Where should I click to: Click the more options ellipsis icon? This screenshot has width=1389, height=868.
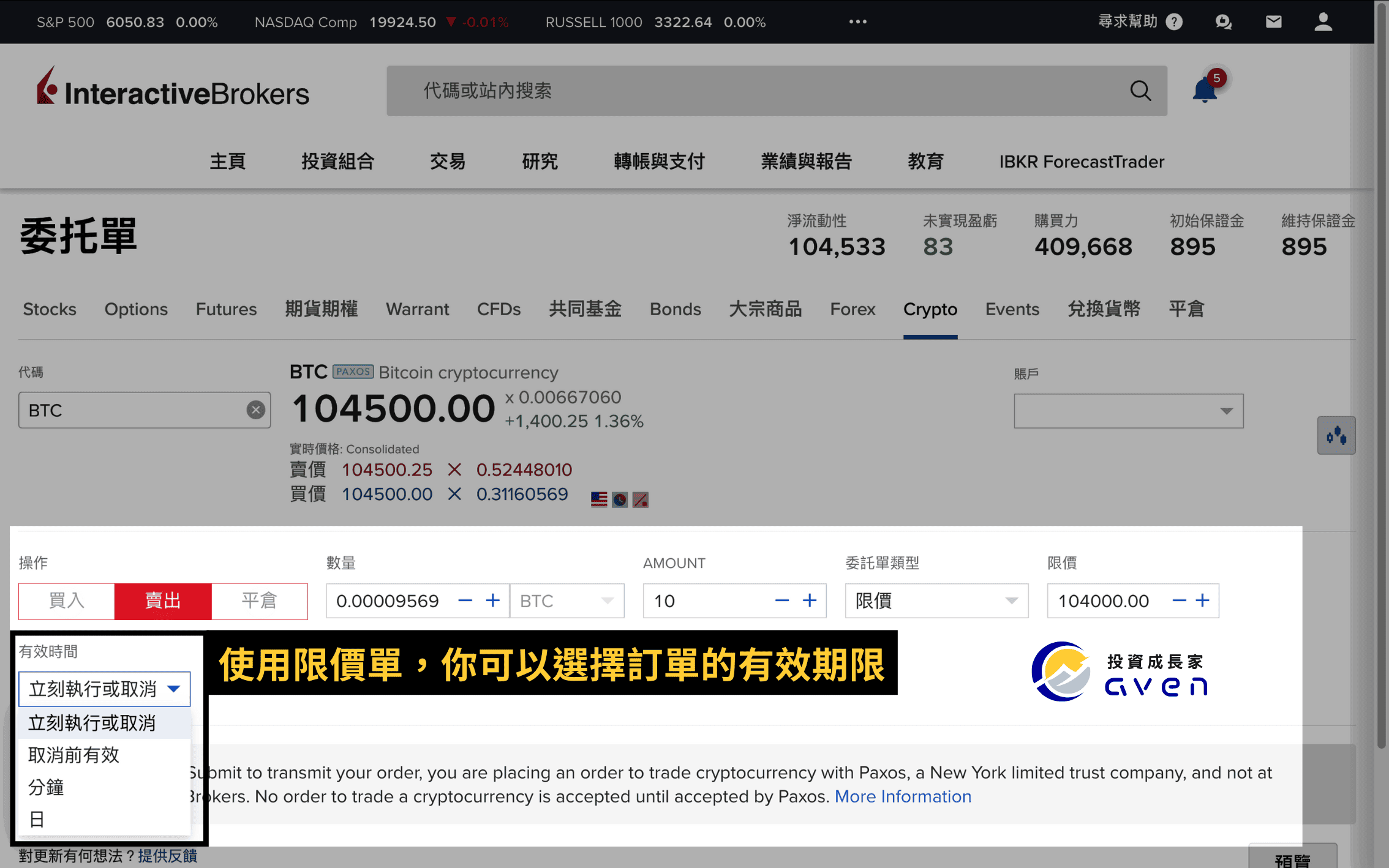coord(858,21)
